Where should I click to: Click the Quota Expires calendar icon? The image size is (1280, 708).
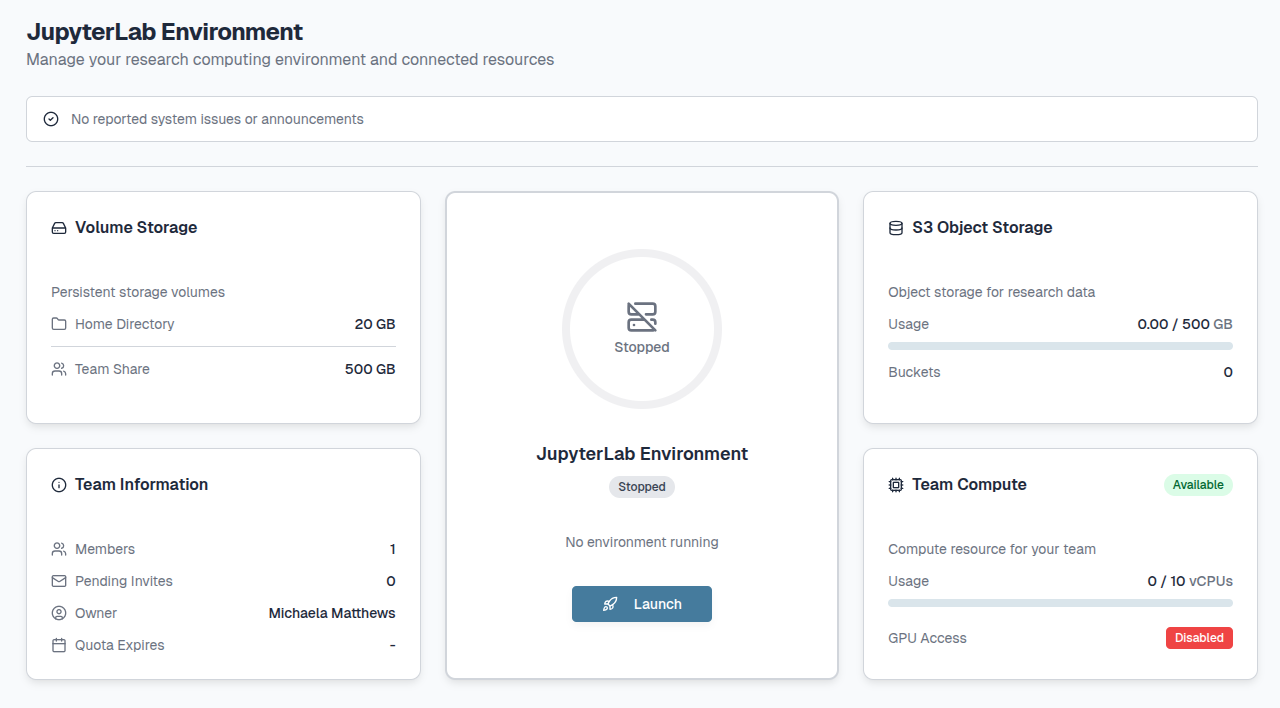tap(59, 645)
